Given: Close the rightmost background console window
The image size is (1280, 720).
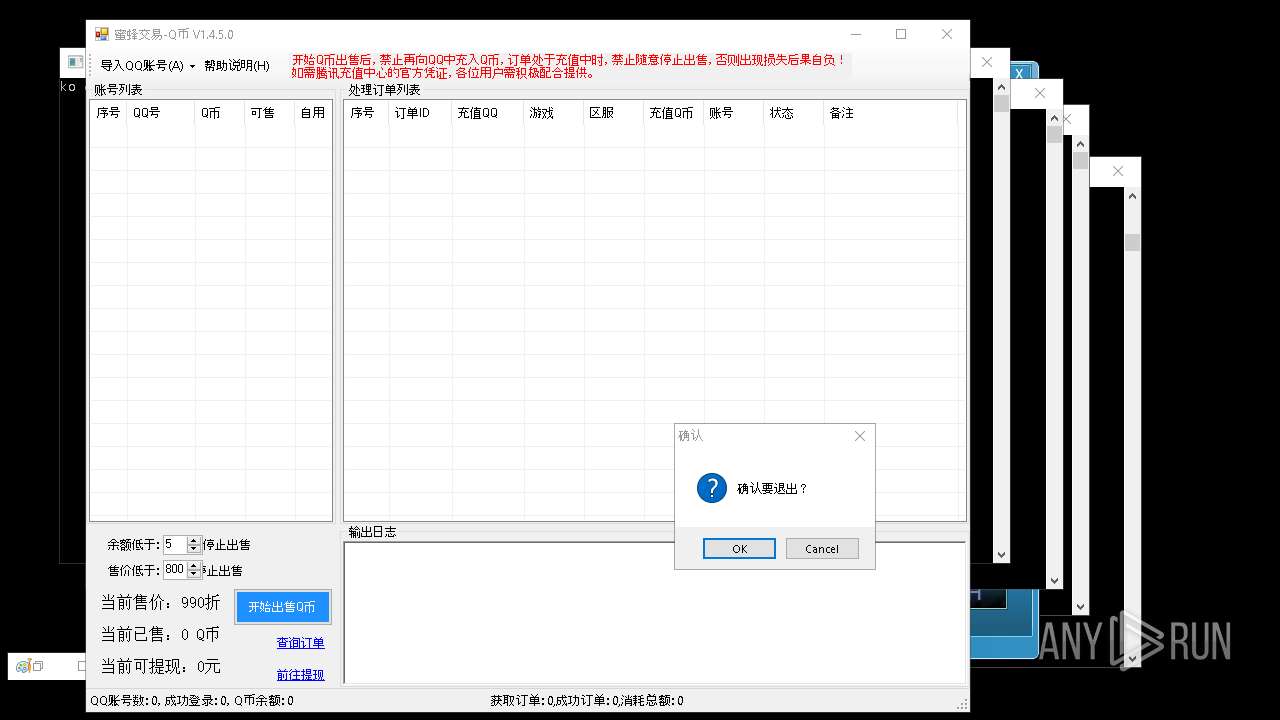Looking at the screenshot, I should point(1118,171).
